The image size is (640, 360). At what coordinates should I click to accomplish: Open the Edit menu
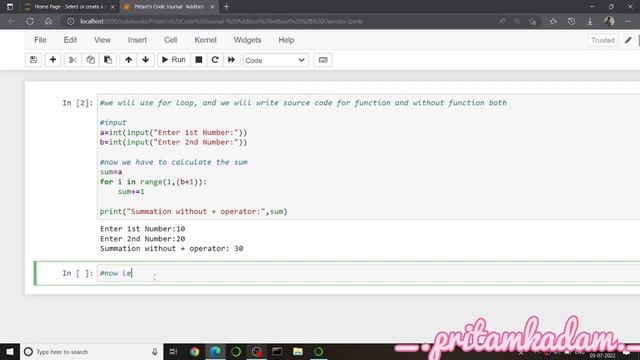(x=70, y=40)
